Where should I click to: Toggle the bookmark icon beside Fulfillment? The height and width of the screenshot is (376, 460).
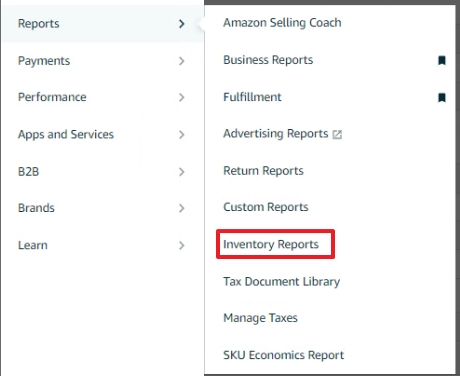tap(442, 98)
